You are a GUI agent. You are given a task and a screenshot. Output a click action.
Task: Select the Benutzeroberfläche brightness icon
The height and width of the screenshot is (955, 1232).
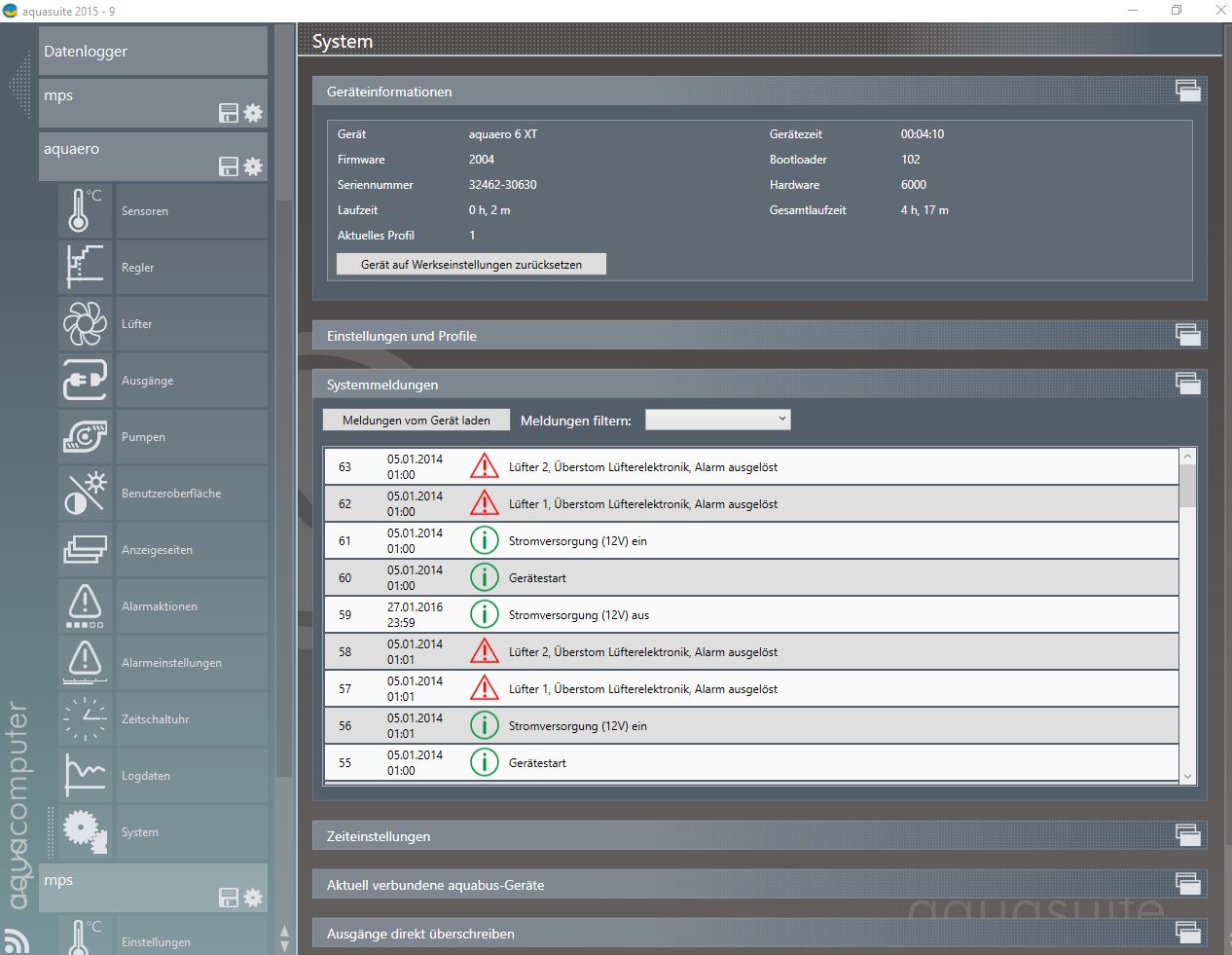[85, 493]
